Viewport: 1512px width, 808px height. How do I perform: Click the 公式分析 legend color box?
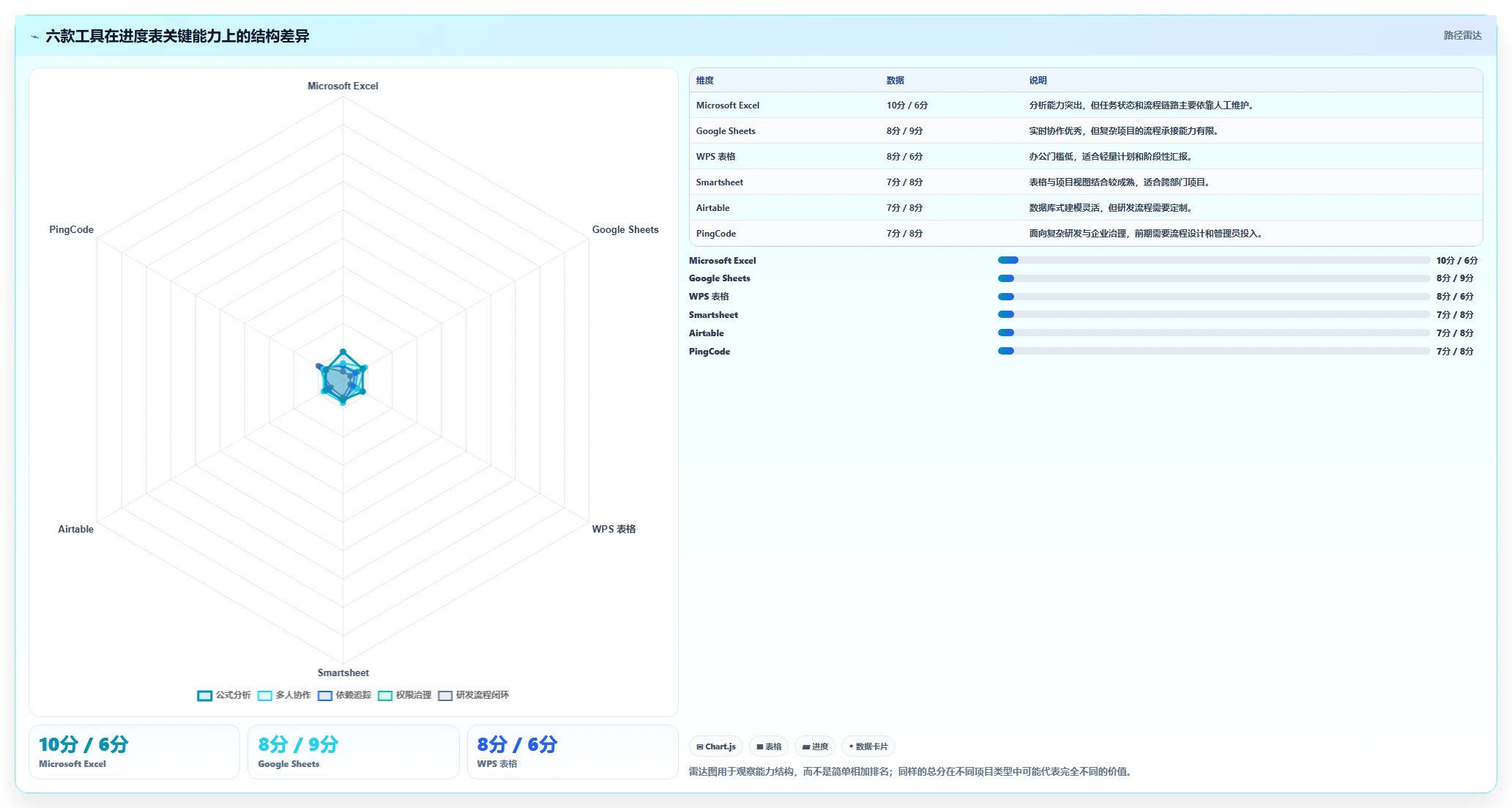[x=204, y=696]
